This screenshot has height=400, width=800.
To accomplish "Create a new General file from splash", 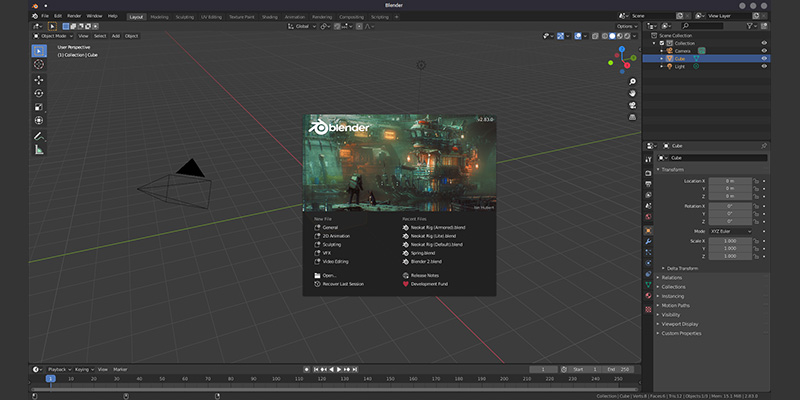I will pyautogui.click(x=331, y=228).
